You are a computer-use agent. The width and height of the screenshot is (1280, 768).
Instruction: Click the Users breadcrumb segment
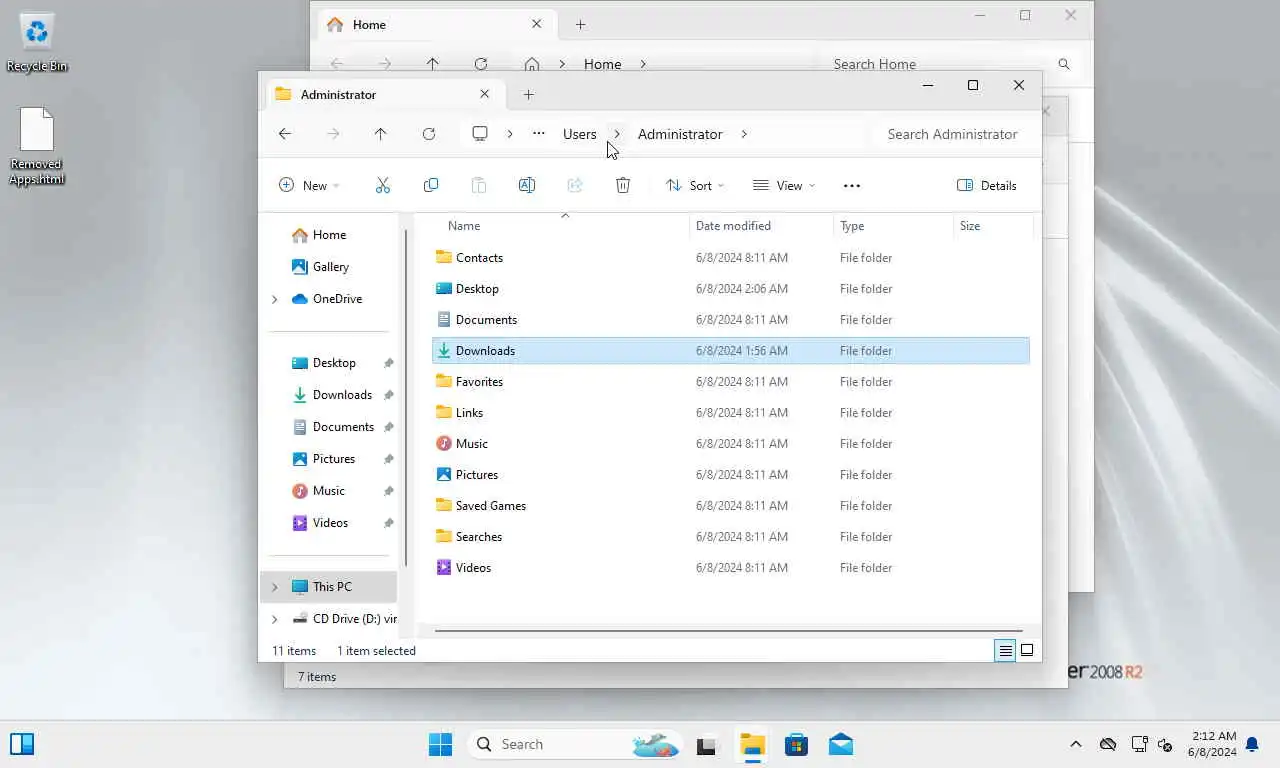(580, 134)
